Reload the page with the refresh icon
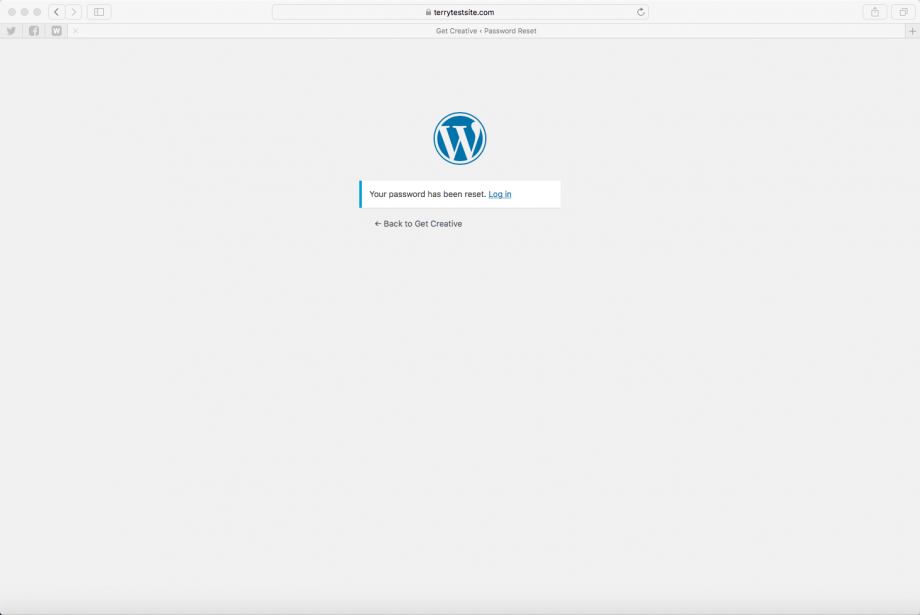Viewport: 920px width, 615px height. (x=641, y=12)
